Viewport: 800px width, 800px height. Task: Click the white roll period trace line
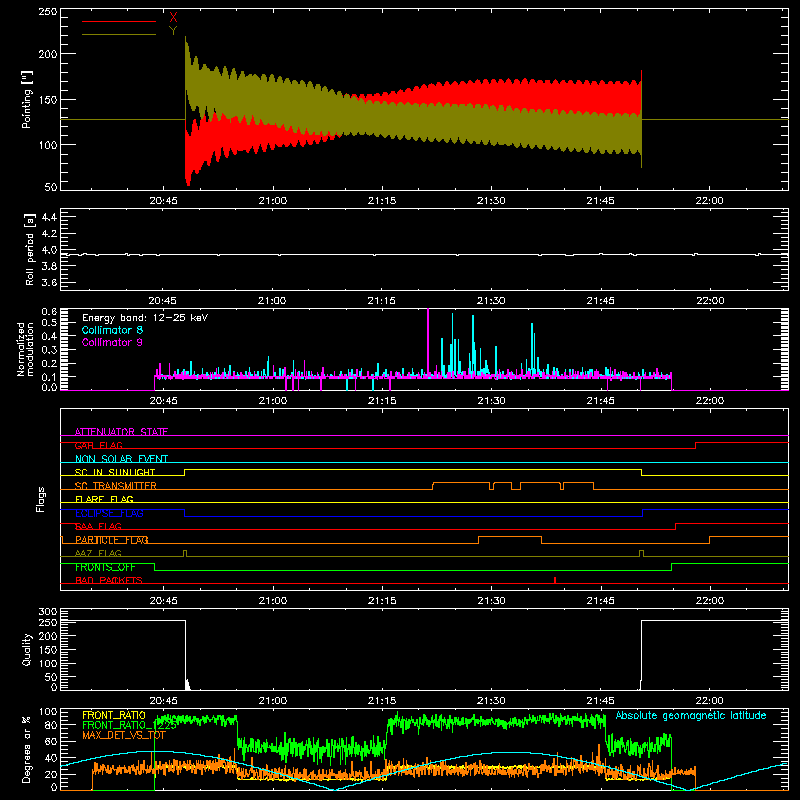click(x=423, y=254)
